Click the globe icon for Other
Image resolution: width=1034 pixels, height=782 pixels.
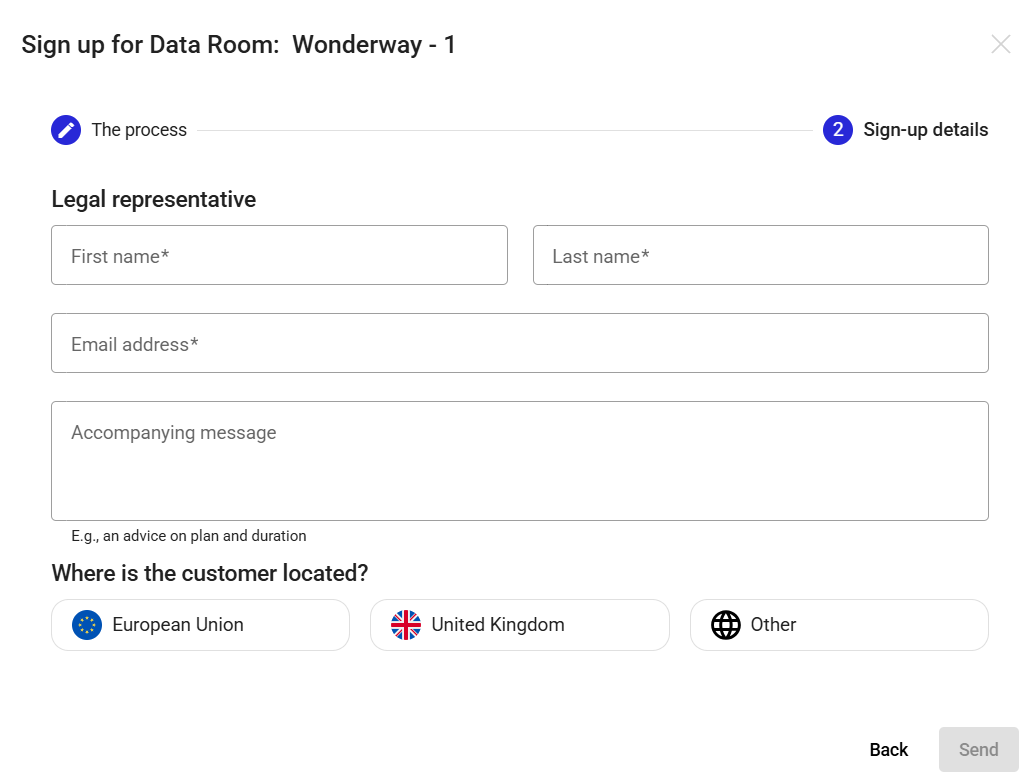[725, 625]
